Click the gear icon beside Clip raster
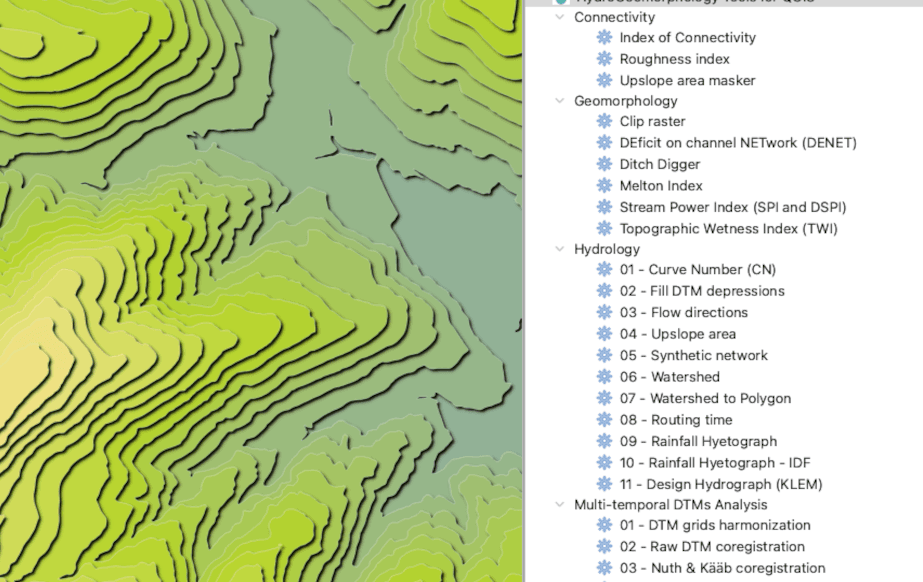This screenshot has height=582, width=923. point(605,121)
